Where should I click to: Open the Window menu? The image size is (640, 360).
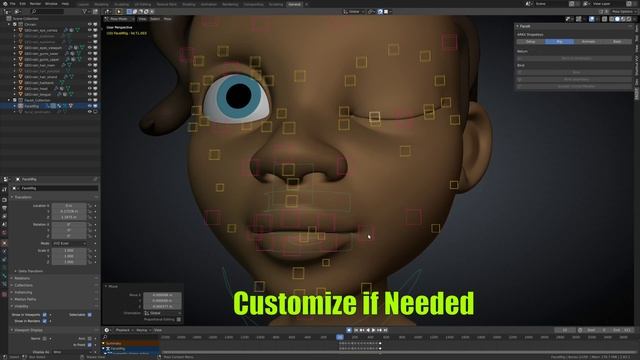pyautogui.click(x=51, y=4)
